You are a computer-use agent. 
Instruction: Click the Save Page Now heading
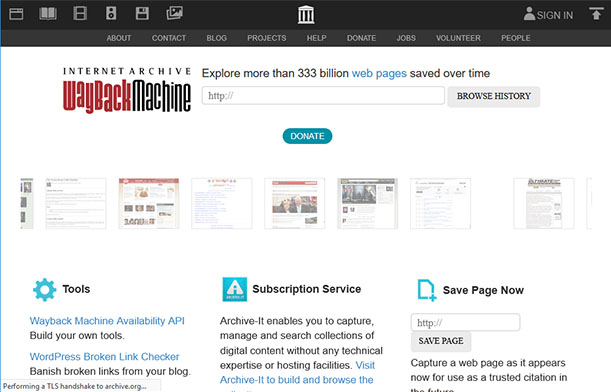(483, 290)
